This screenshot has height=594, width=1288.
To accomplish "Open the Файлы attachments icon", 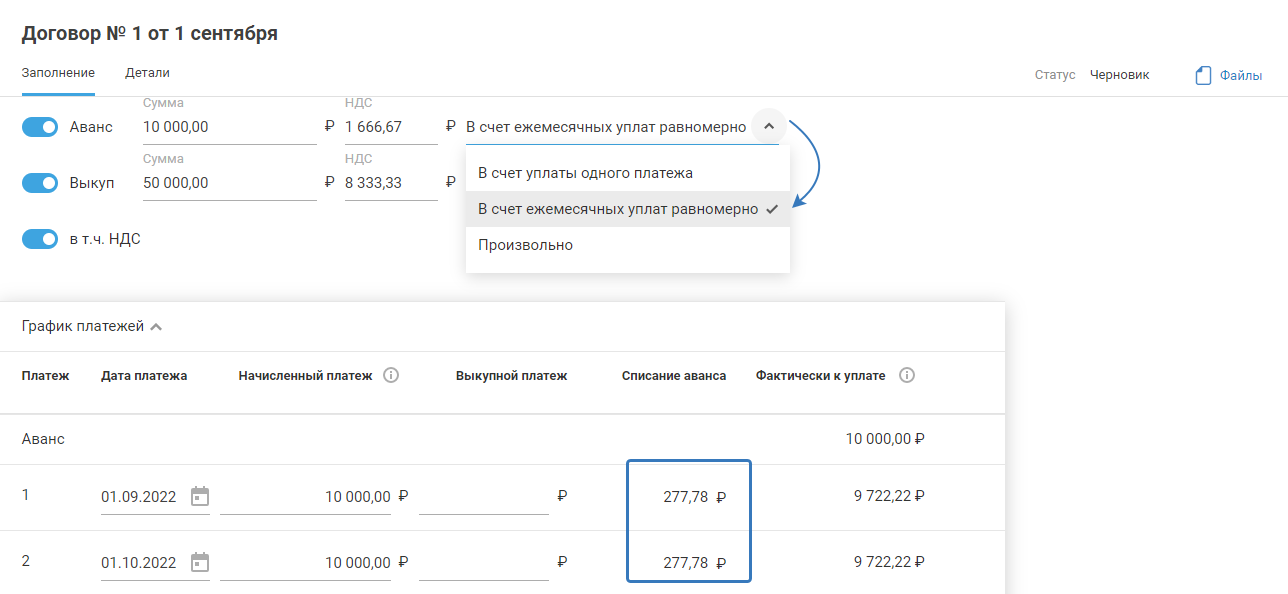I will tap(1204, 75).
